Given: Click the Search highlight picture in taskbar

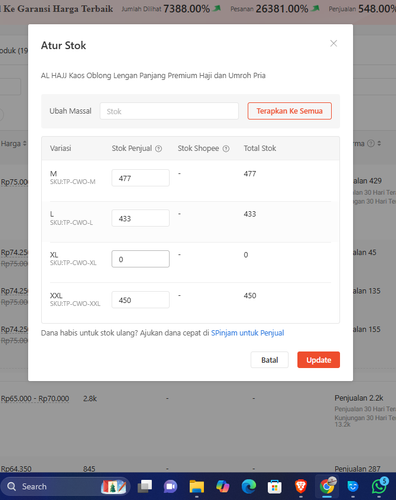Looking at the screenshot, I should tap(113, 487).
